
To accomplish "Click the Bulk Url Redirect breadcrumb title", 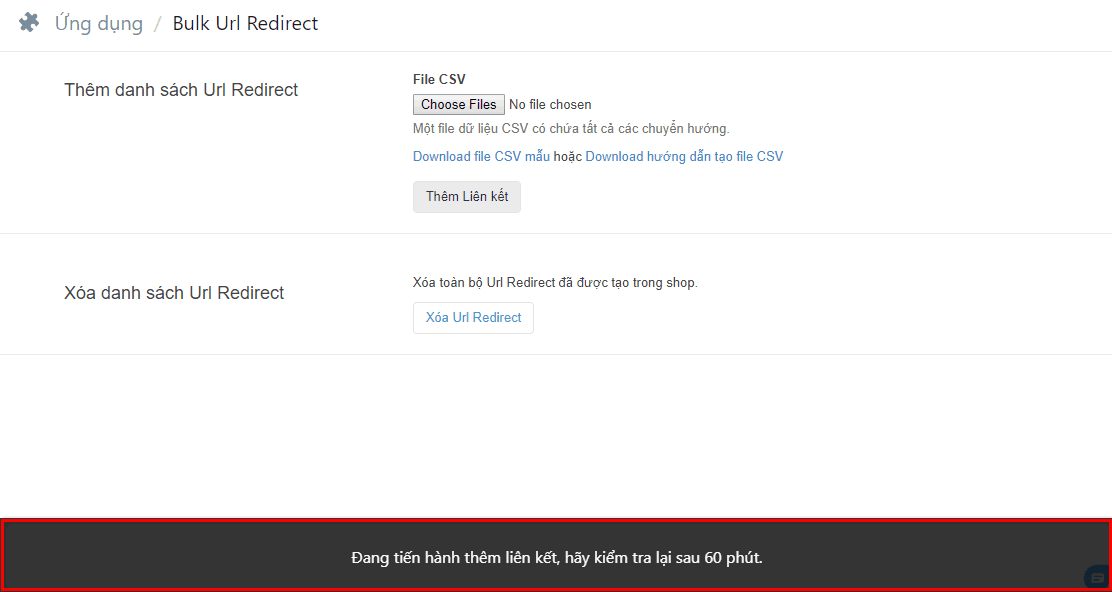I will (x=245, y=23).
